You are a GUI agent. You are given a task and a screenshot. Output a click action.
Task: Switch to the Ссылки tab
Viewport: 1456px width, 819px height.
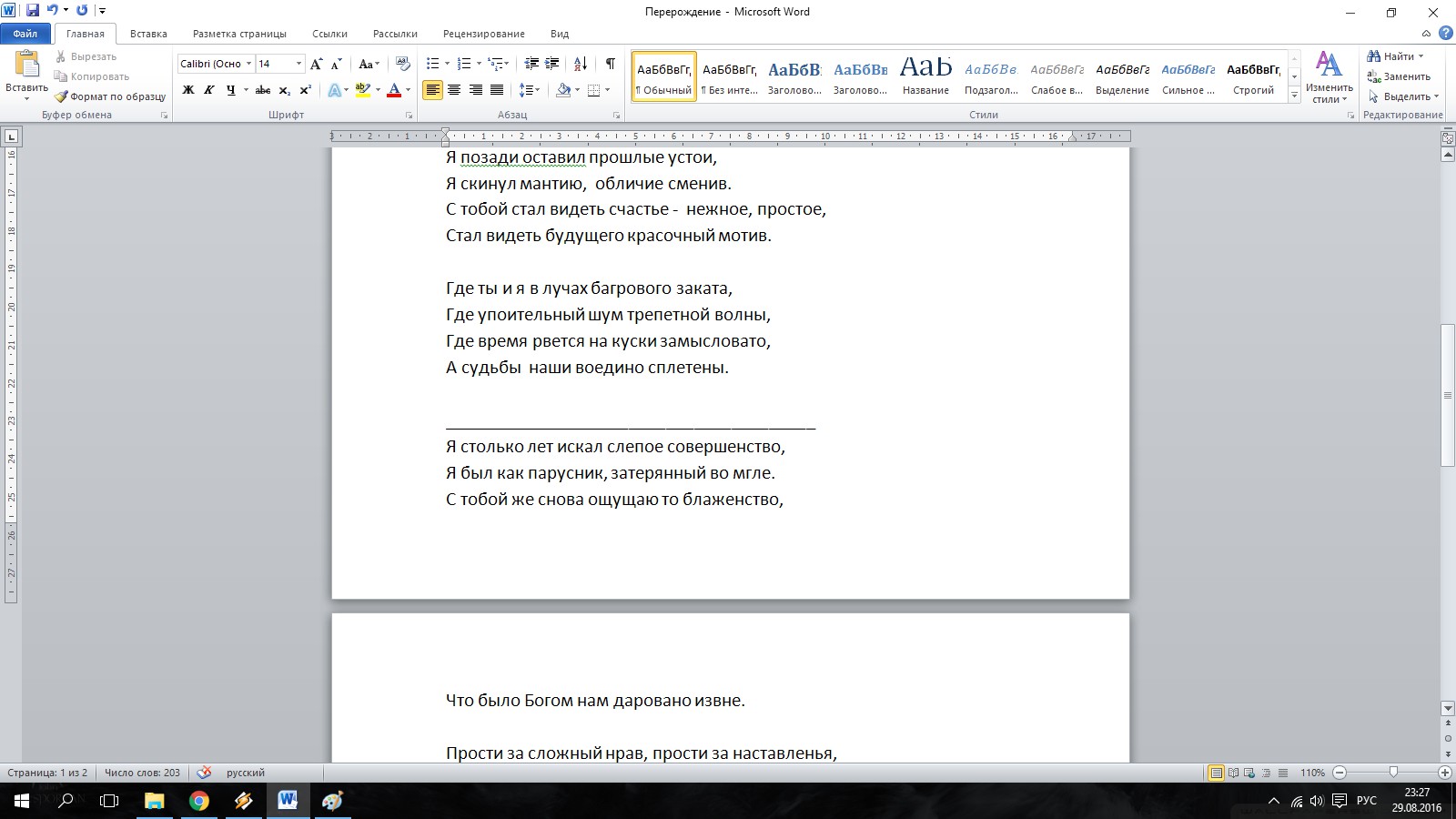point(329,34)
